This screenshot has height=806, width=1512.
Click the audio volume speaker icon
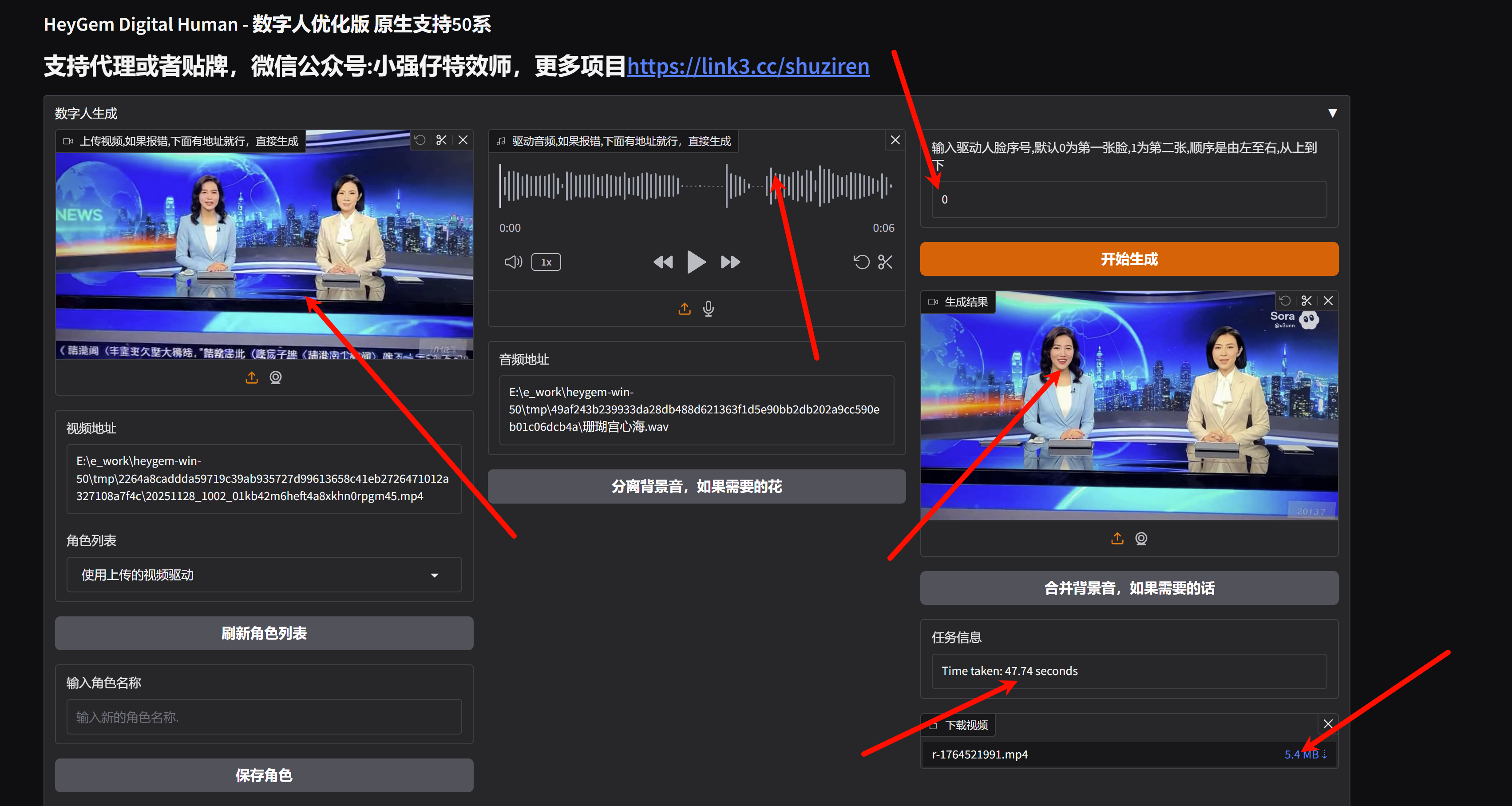[x=513, y=262]
